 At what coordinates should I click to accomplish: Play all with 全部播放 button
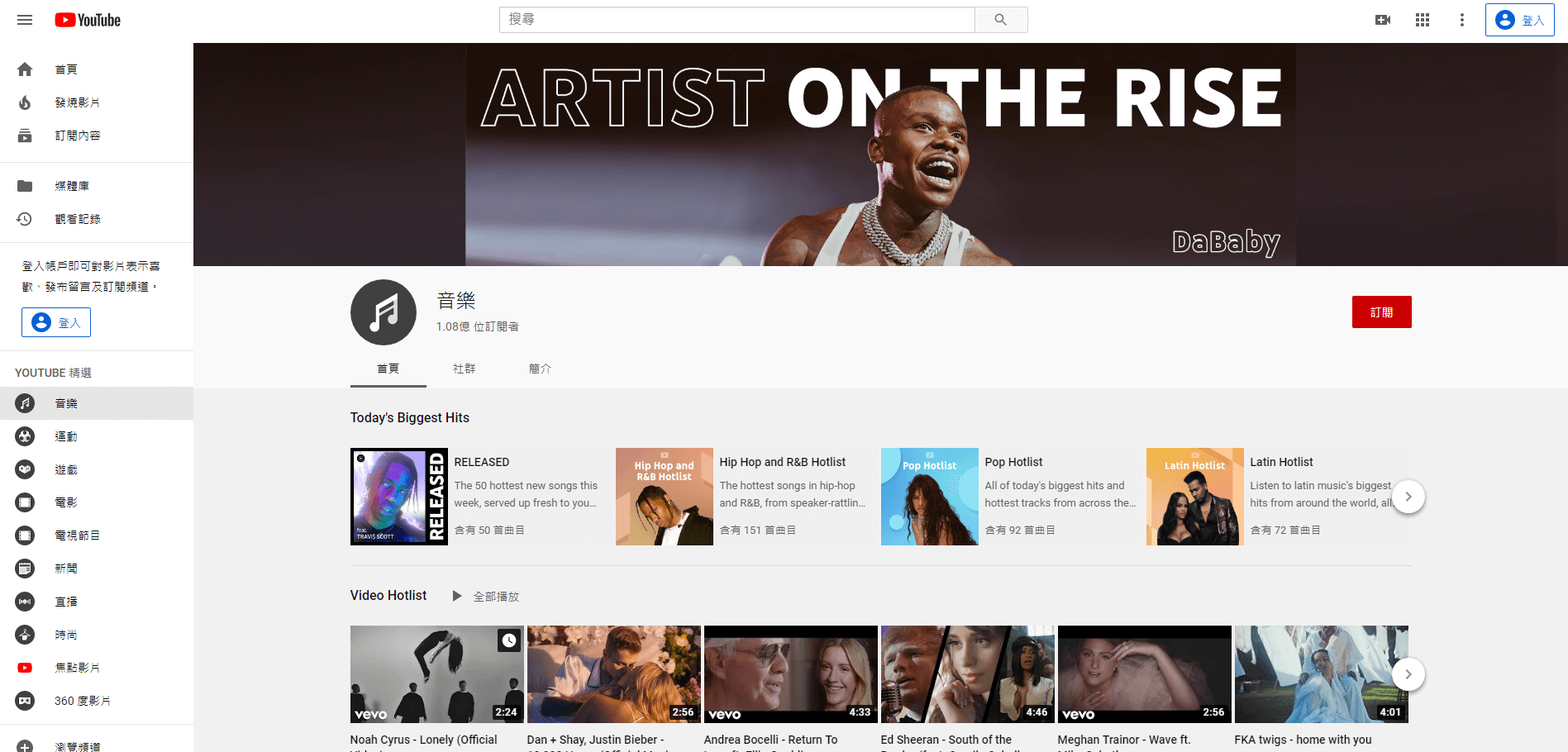point(485,596)
